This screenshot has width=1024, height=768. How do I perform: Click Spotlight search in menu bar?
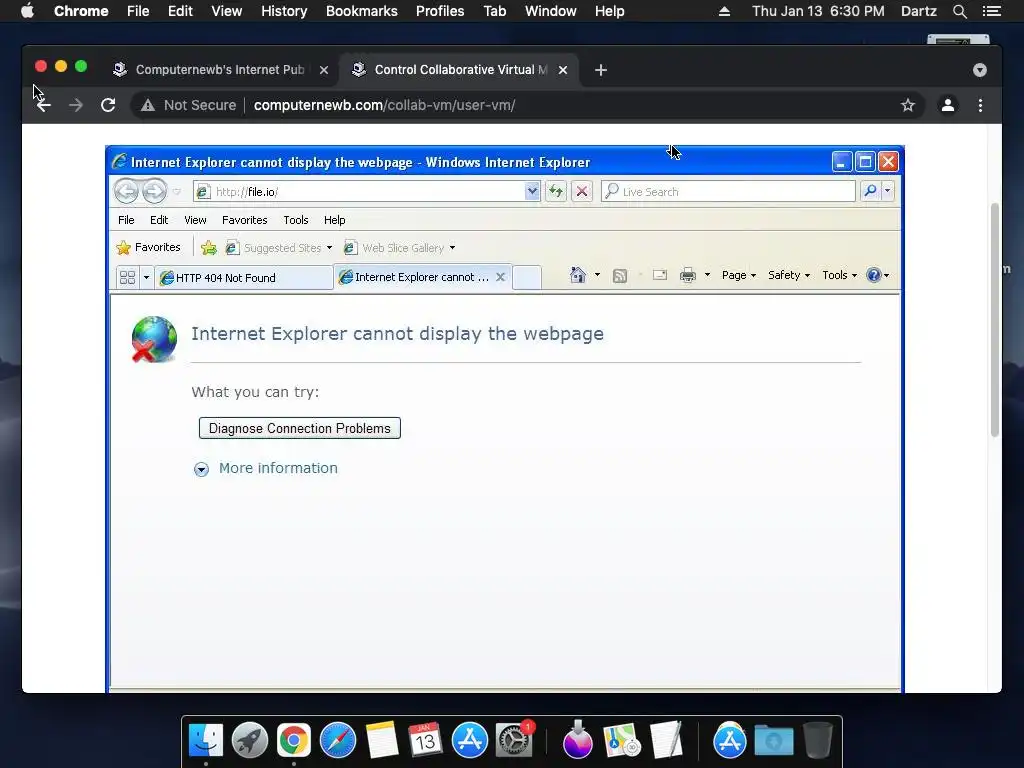tap(959, 11)
